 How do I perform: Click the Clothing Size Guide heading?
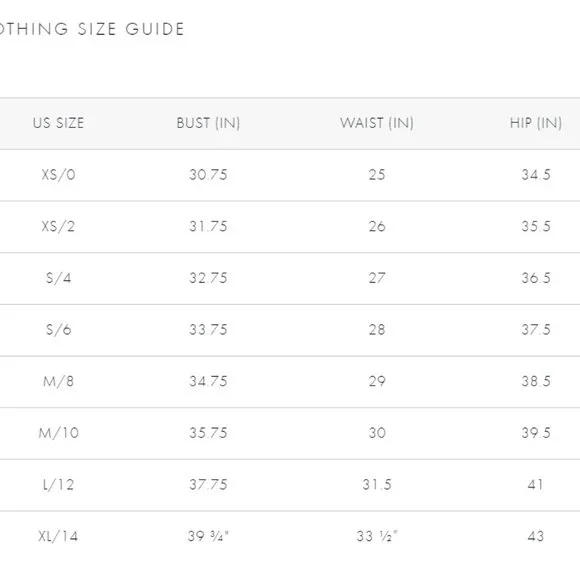pos(91,29)
